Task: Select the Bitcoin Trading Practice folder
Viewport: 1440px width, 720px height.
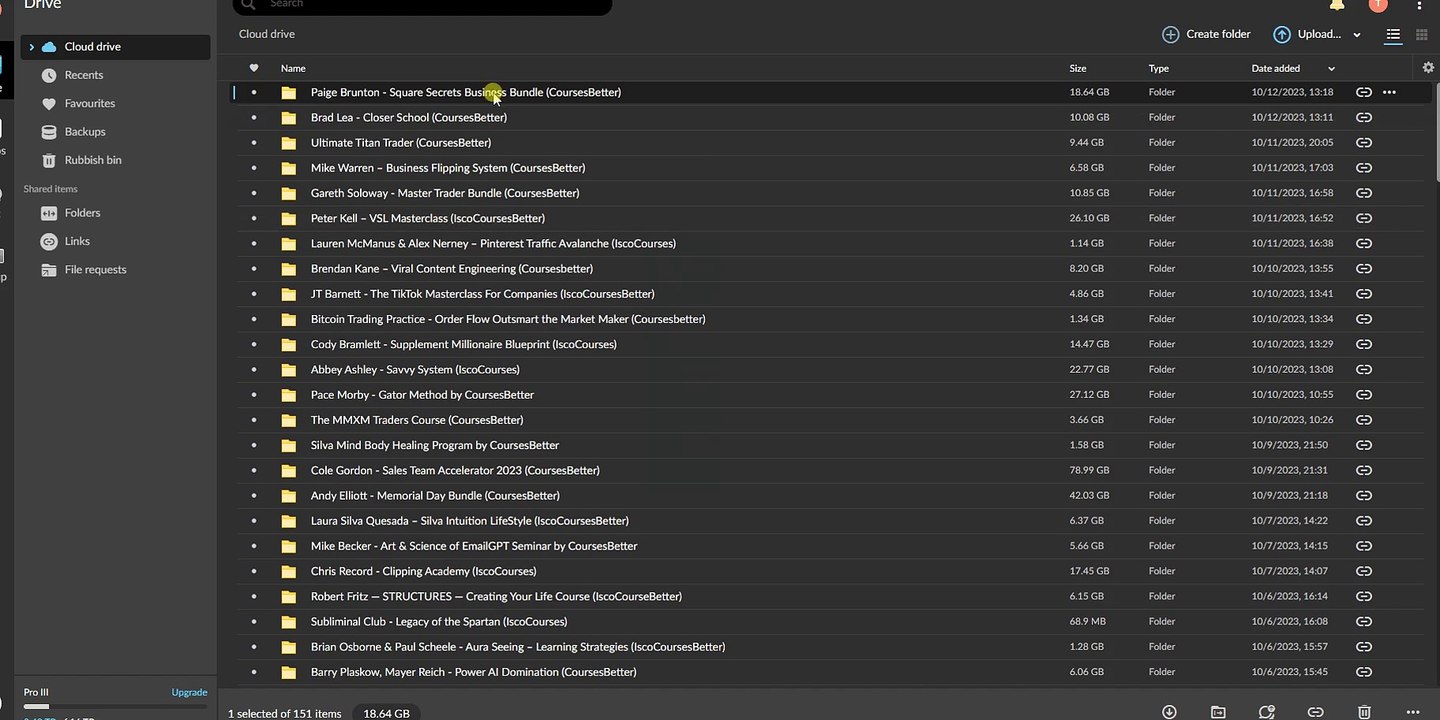Action: pos(508,319)
